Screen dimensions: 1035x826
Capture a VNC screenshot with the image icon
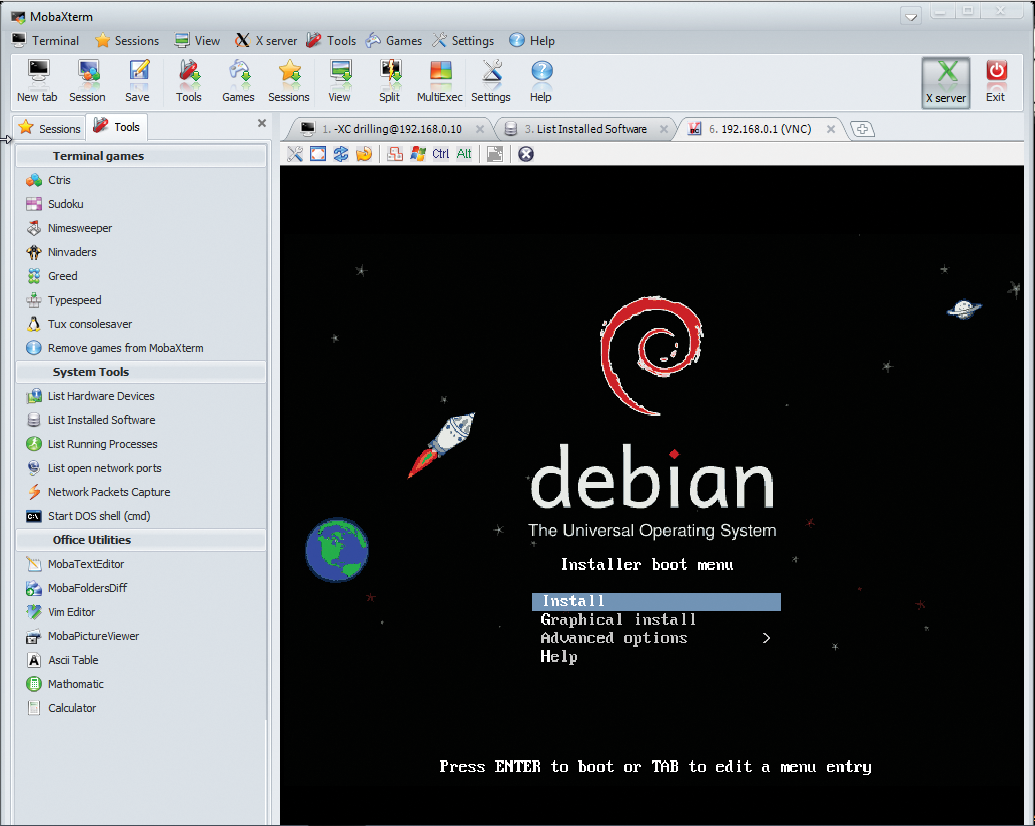click(495, 154)
